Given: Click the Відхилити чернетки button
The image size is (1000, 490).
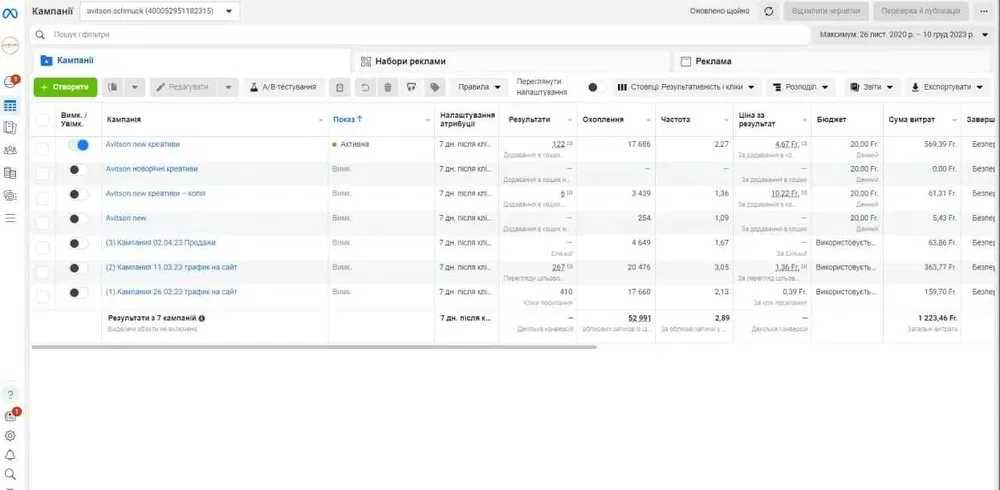Looking at the screenshot, I should tap(825, 11).
